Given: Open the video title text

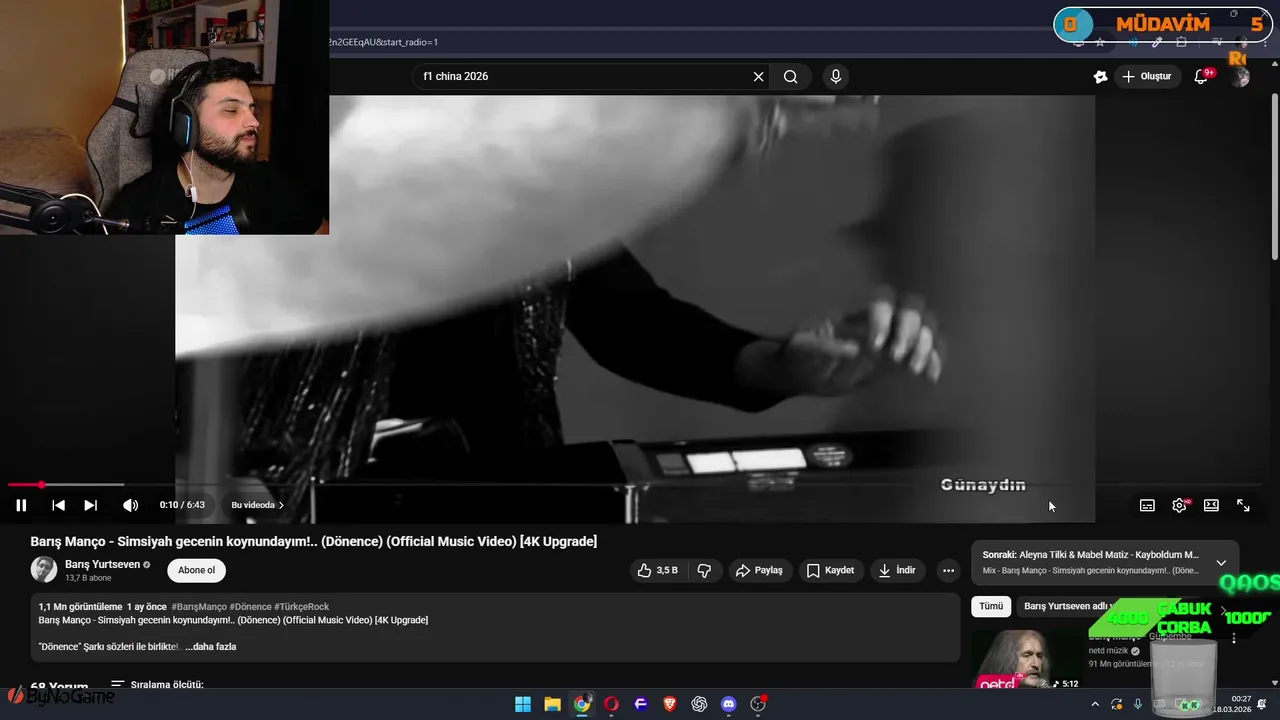Looking at the screenshot, I should pyautogui.click(x=314, y=541).
